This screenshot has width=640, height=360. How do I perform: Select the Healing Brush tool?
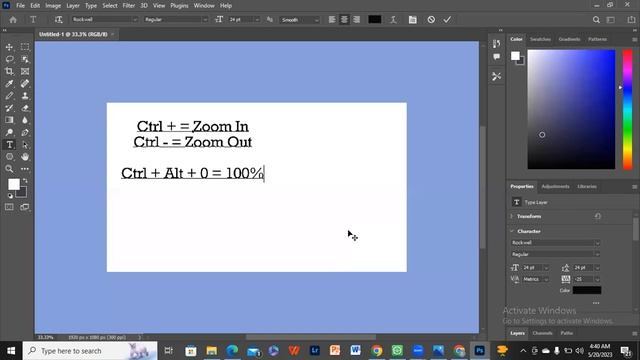click(25, 84)
